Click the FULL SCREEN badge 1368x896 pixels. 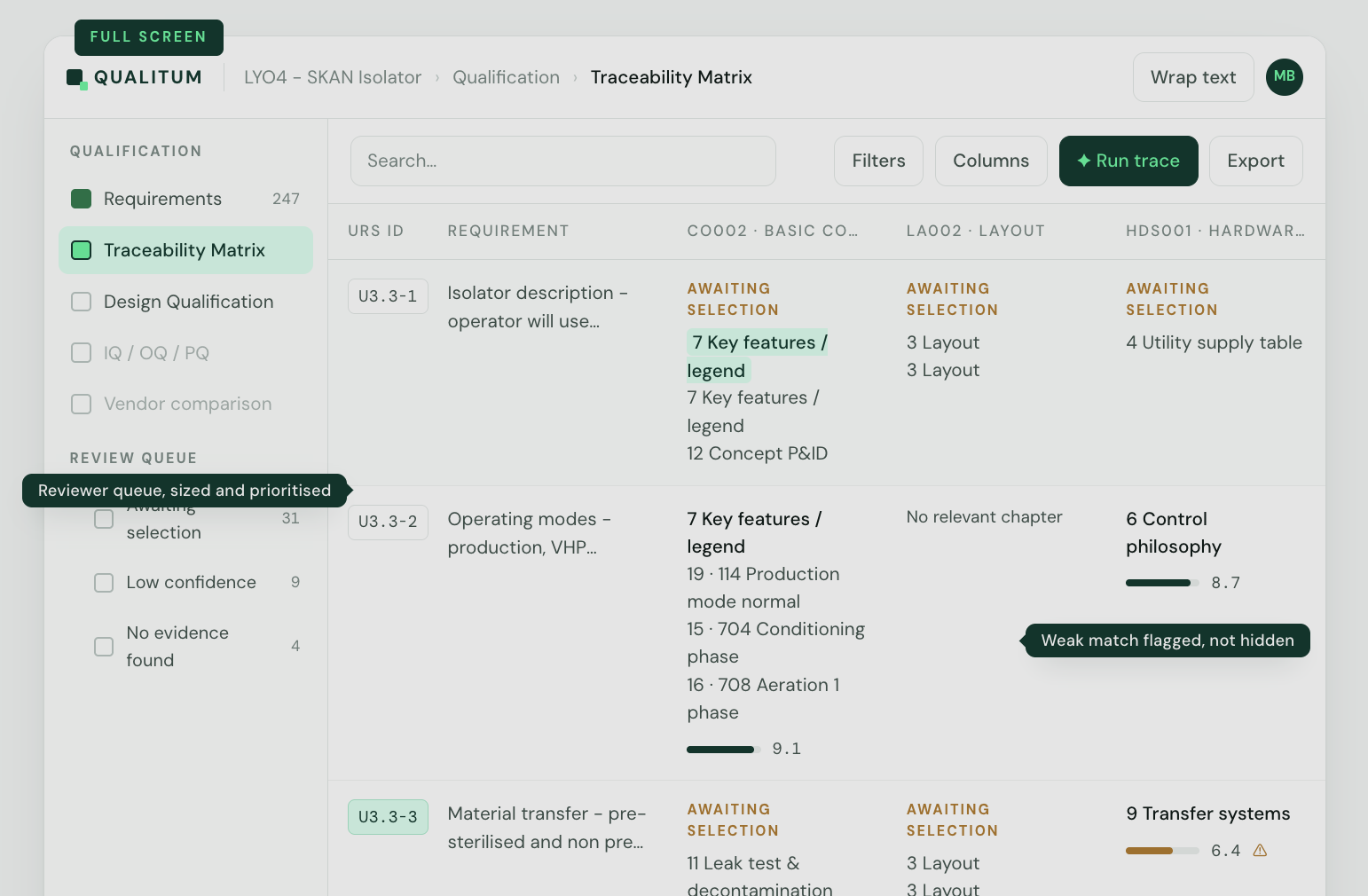(149, 37)
